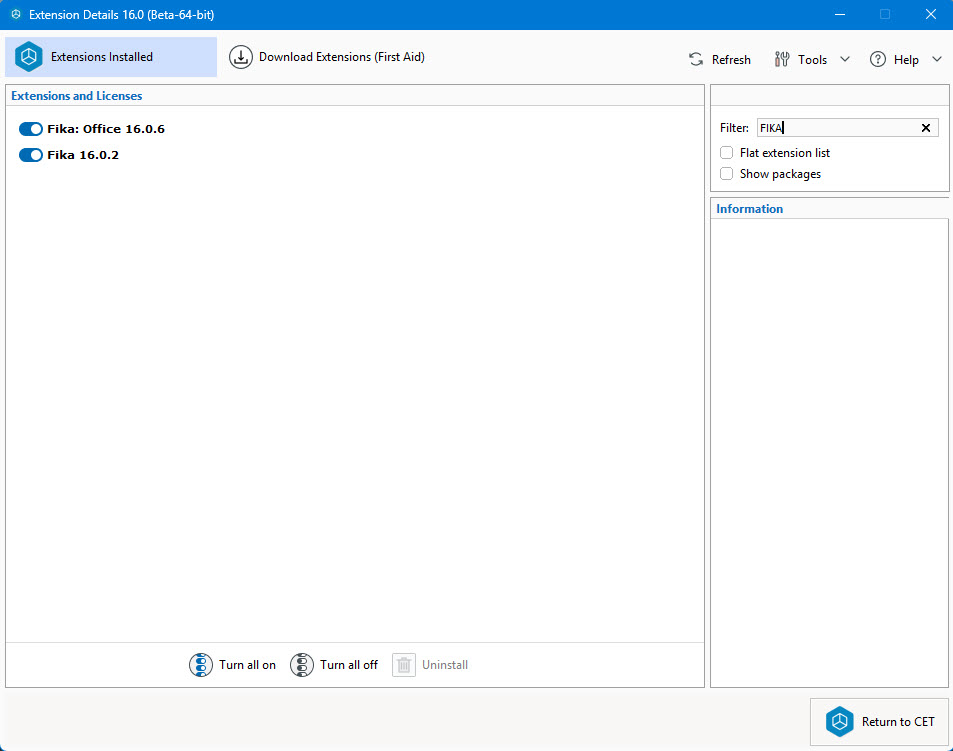953x751 pixels.
Task: Click the Help question mark icon
Action: tap(878, 59)
